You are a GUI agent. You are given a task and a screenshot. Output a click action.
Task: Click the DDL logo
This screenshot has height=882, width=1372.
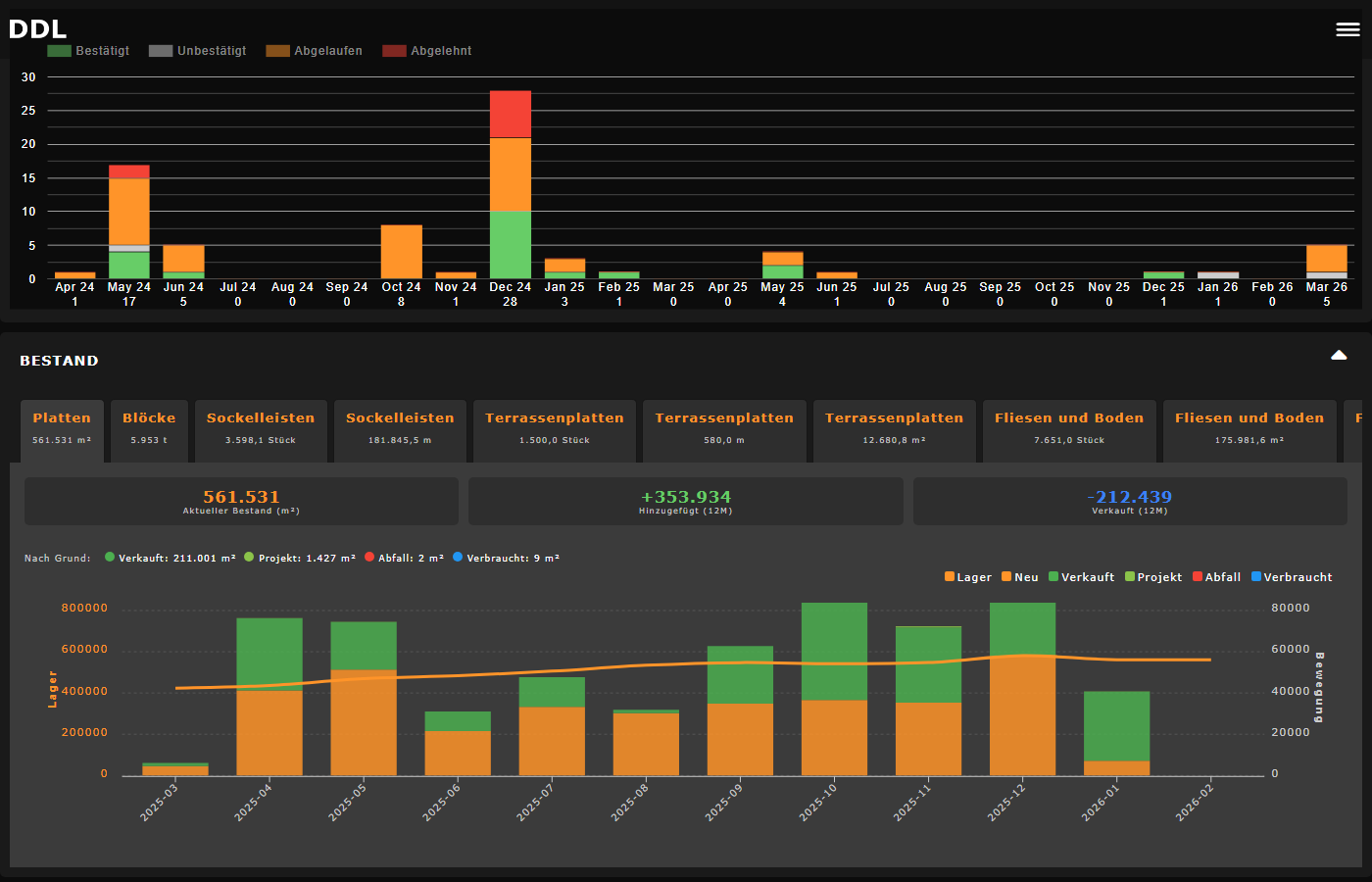(x=37, y=28)
